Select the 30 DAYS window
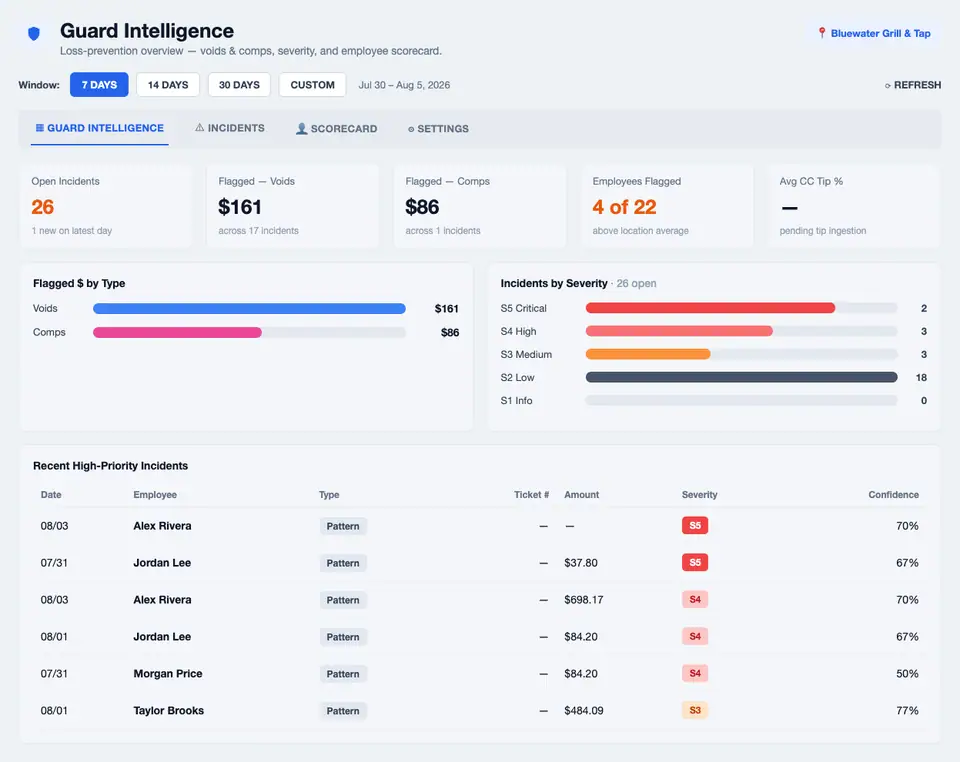 click(239, 84)
